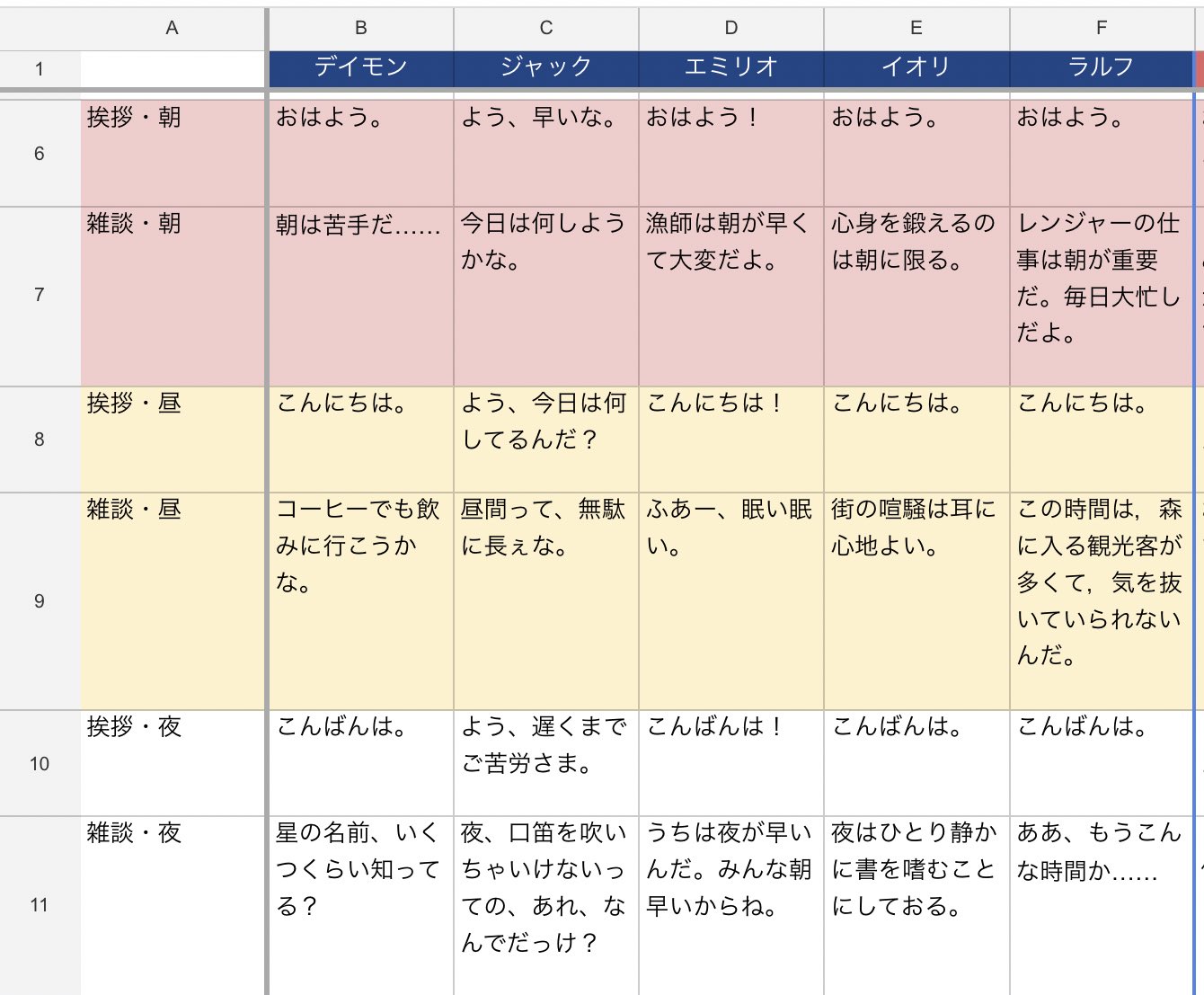
Task: Select row 10 header
Action: tap(40, 764)
